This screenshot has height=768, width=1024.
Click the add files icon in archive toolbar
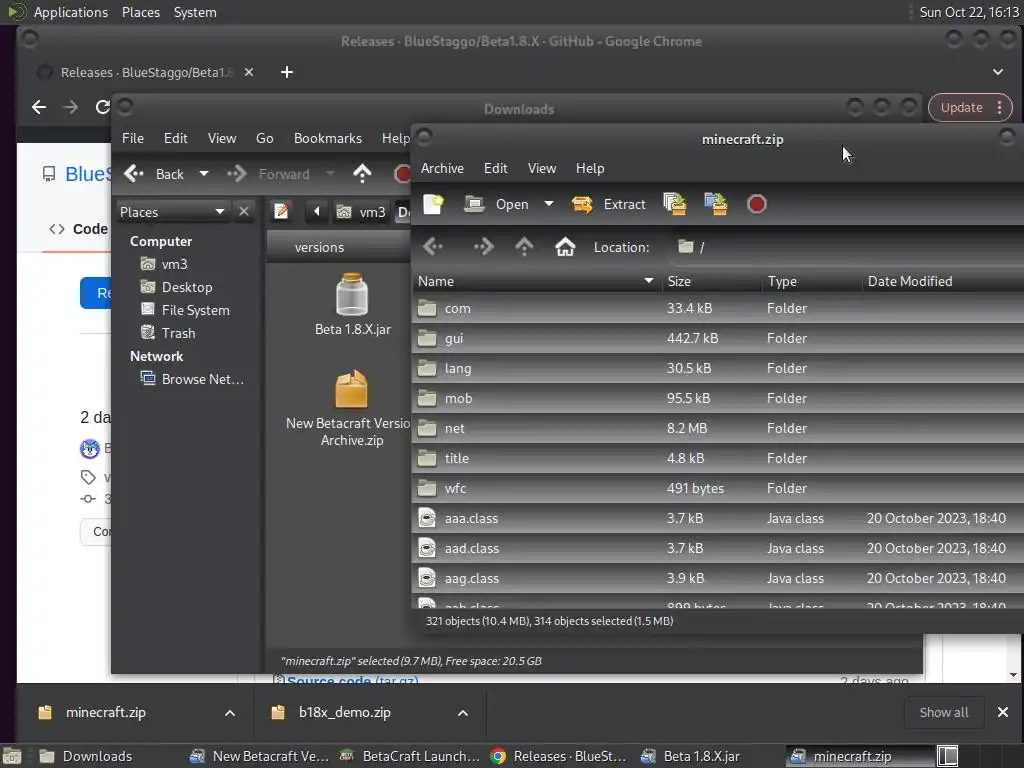[675, 204]
